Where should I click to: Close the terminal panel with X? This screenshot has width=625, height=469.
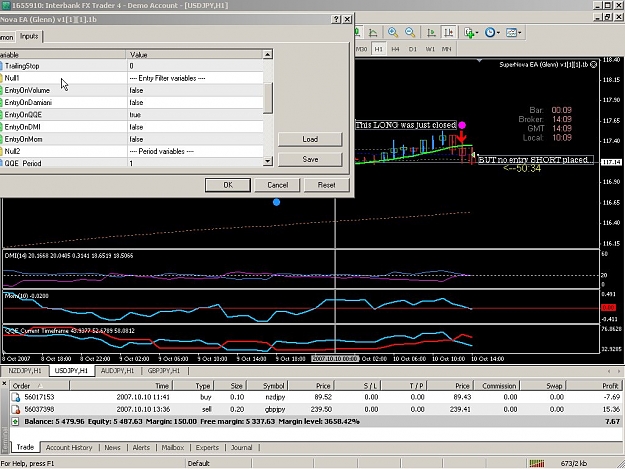pyautogui.click(x=4, y=384)
